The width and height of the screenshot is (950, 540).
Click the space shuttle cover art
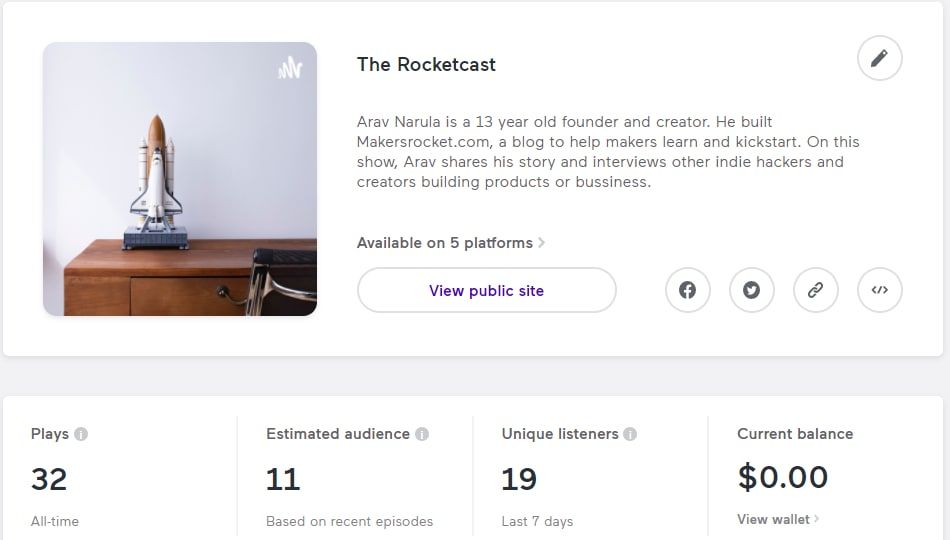[x=180, y=179]
